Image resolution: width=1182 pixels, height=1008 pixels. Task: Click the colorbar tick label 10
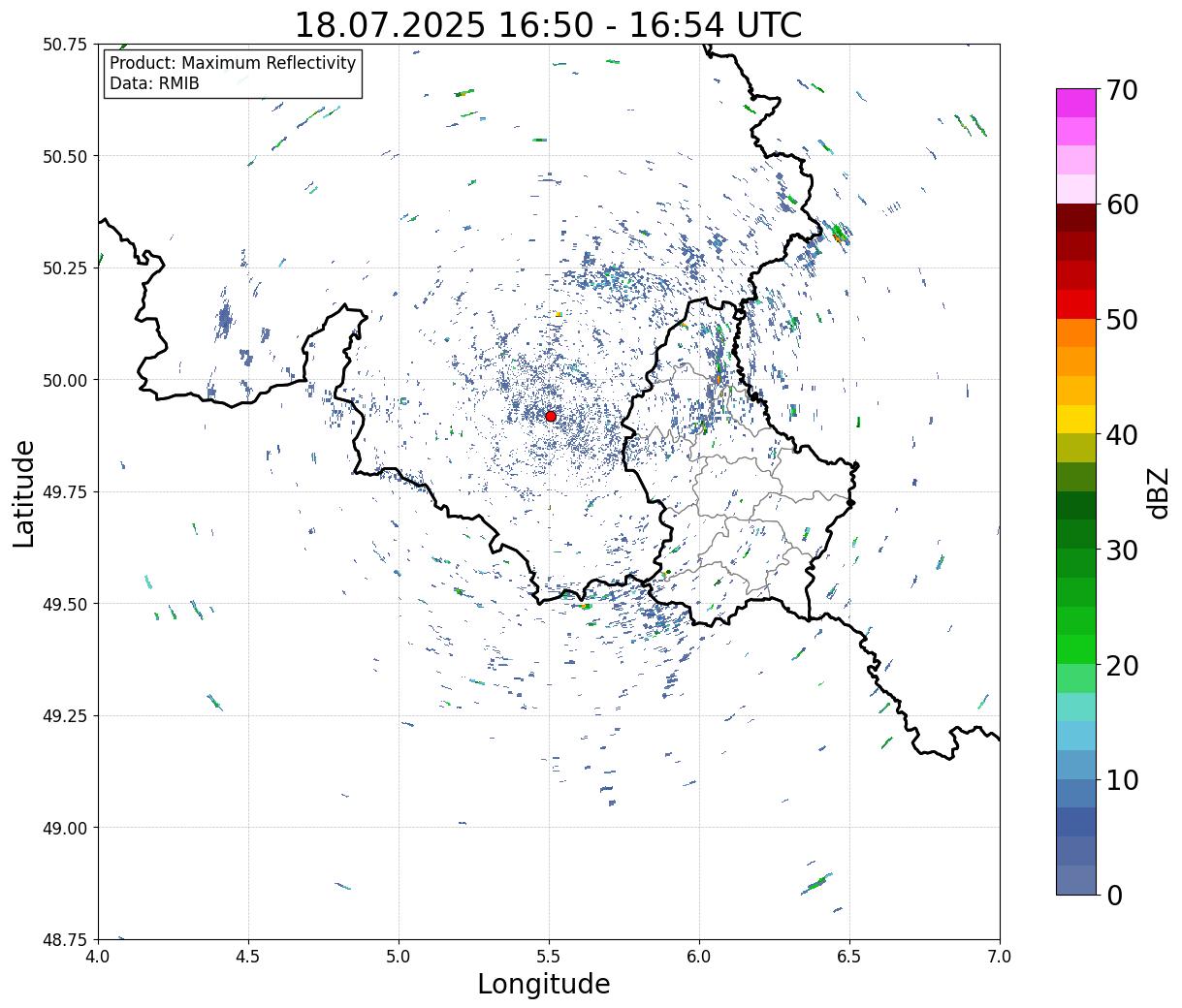(x=1121, y=779)
